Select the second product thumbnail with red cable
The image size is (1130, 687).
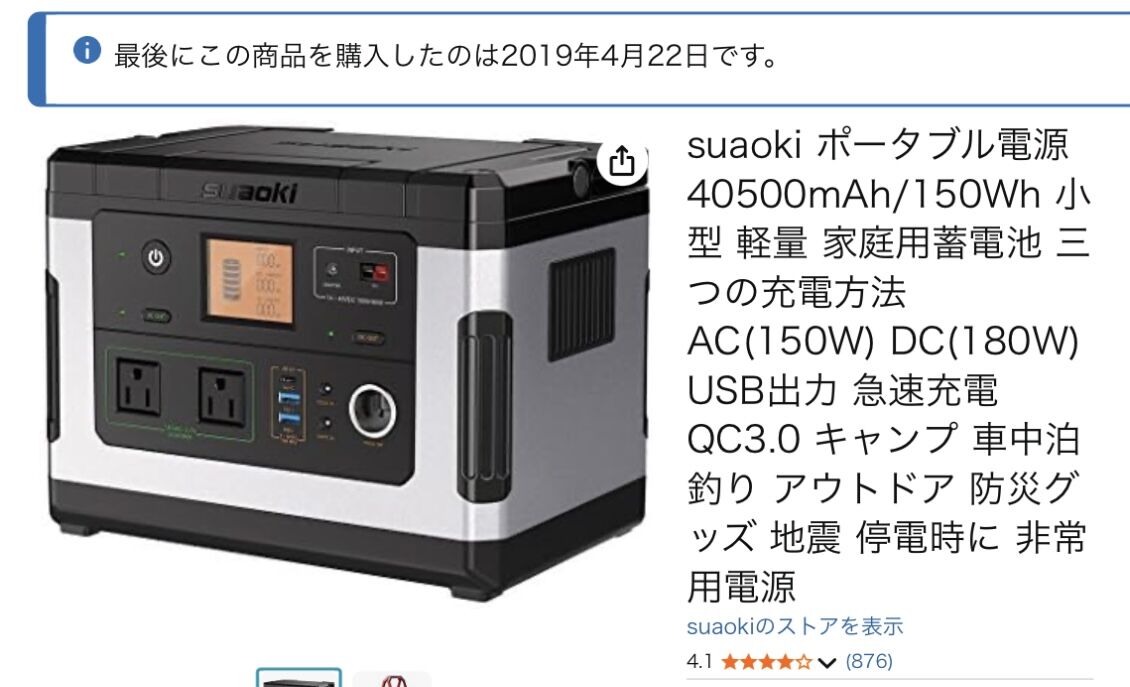[392, 679]
